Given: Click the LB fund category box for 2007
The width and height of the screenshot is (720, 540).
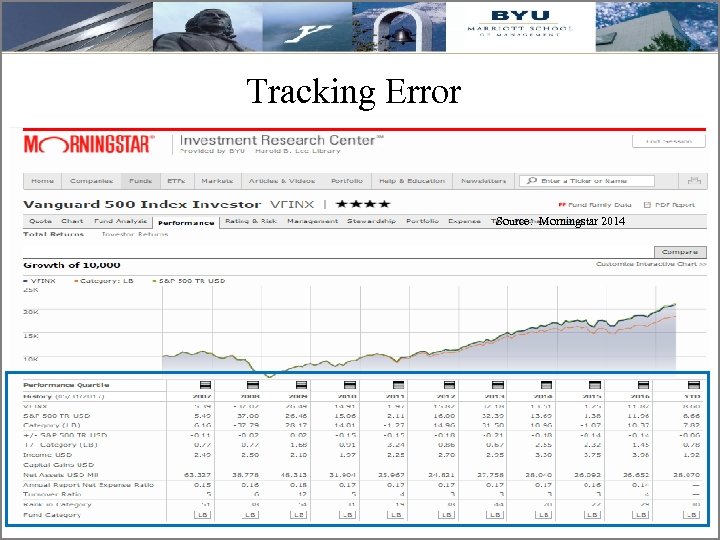Looking at the screenshot, I should tap(202, 515).
